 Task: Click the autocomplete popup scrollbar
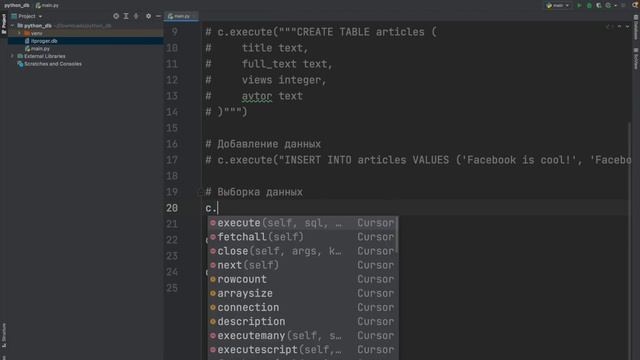click(x=397, y=236)
